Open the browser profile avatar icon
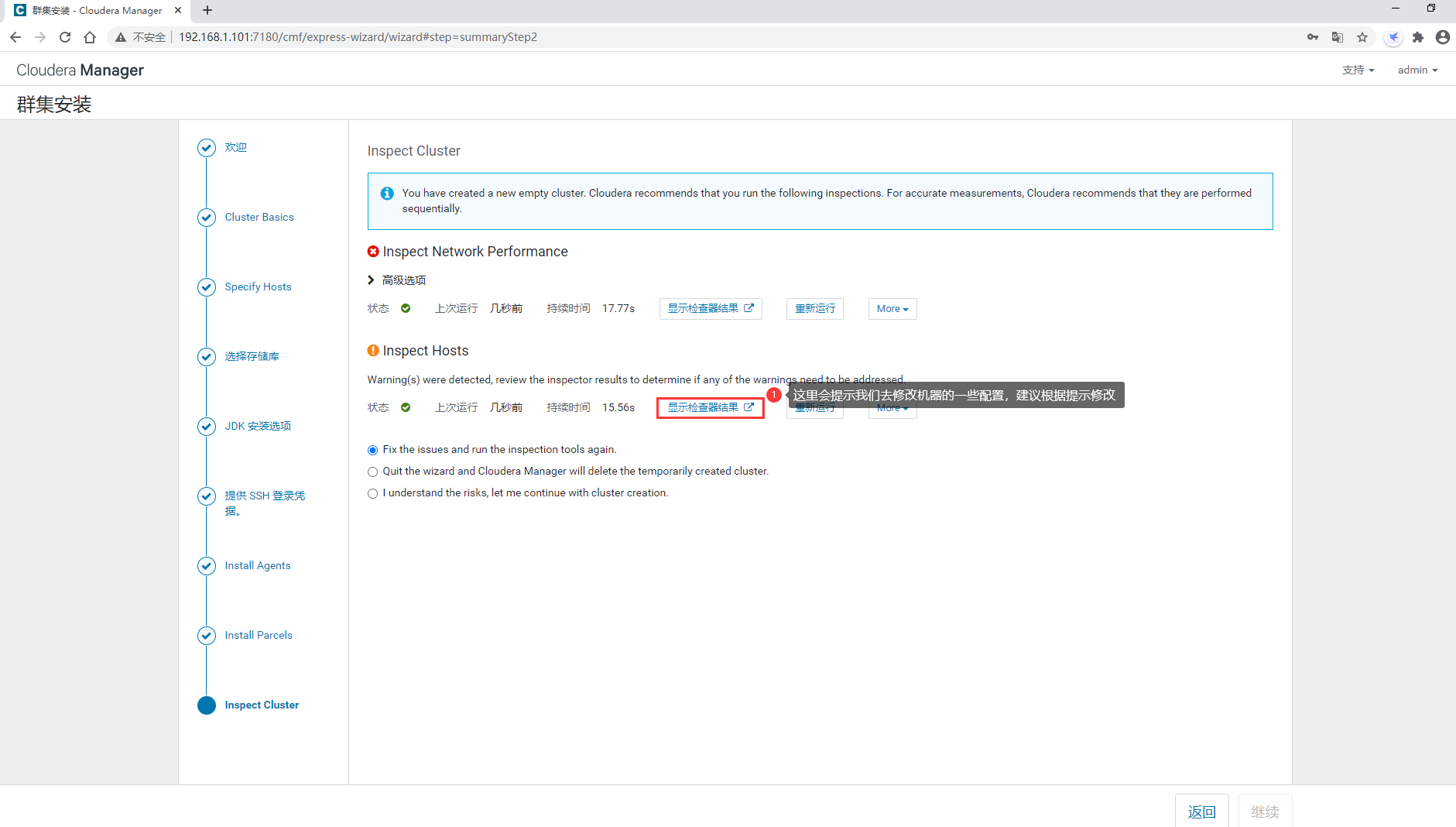The height and width of the screenshot is (827, 1456). coord(1443,37)
